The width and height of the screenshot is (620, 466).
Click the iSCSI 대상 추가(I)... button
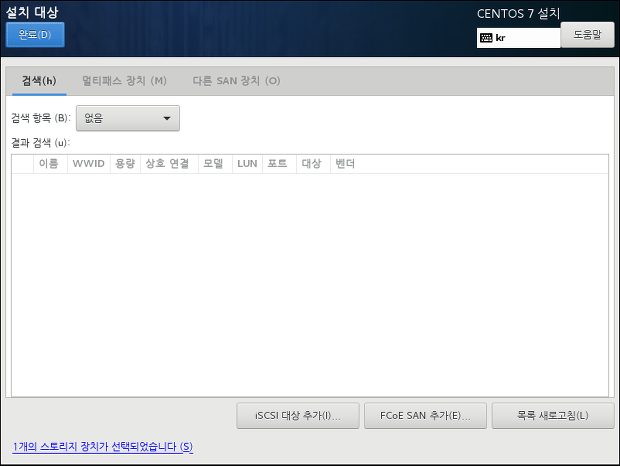pyautogui.click(x=298, y=416)
